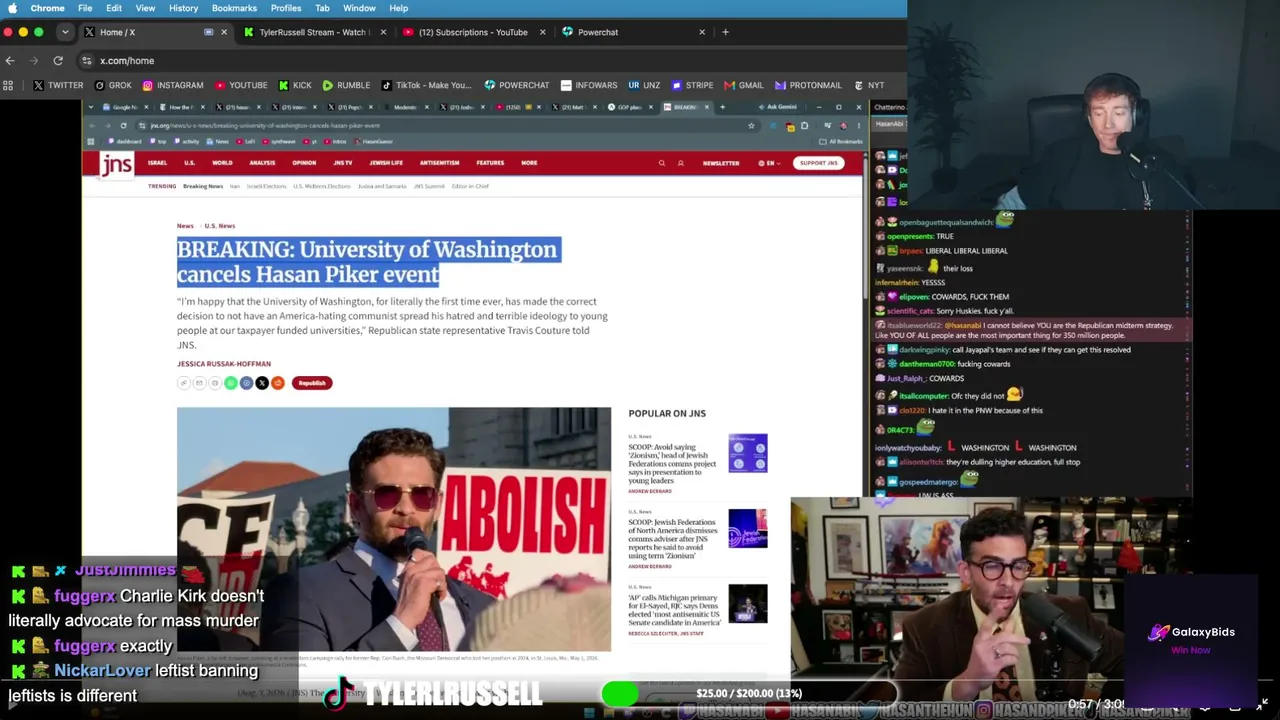The image size is (1280, 720).
Task: Open the Breaking News trending link
Action: tap(203, 186)
